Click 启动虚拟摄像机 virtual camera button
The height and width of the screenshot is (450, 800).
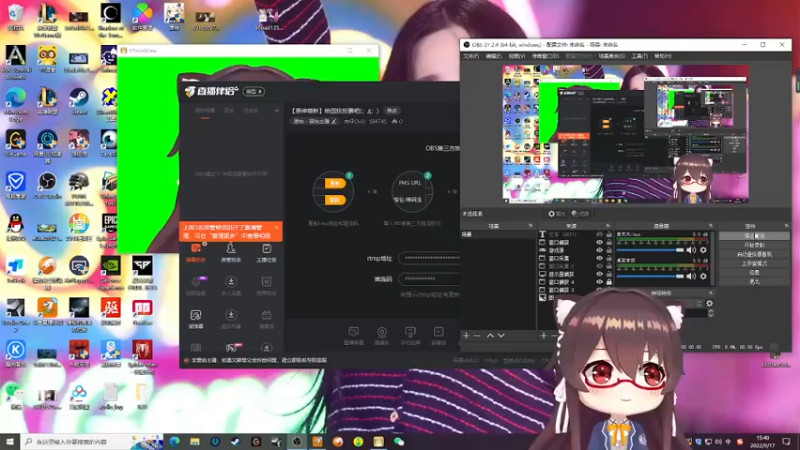(x=754, y=254)
